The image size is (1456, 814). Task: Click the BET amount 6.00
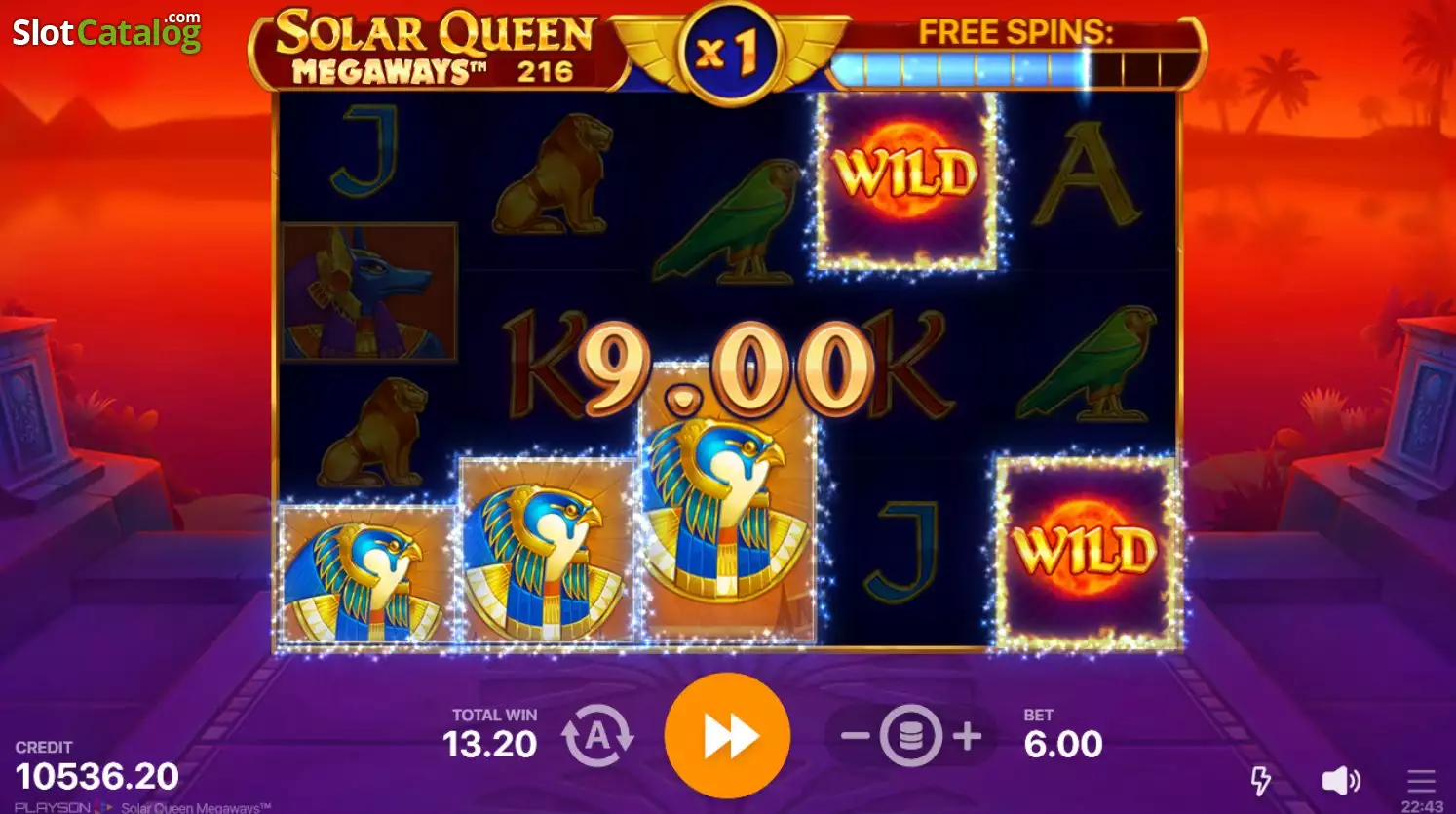1063,744
